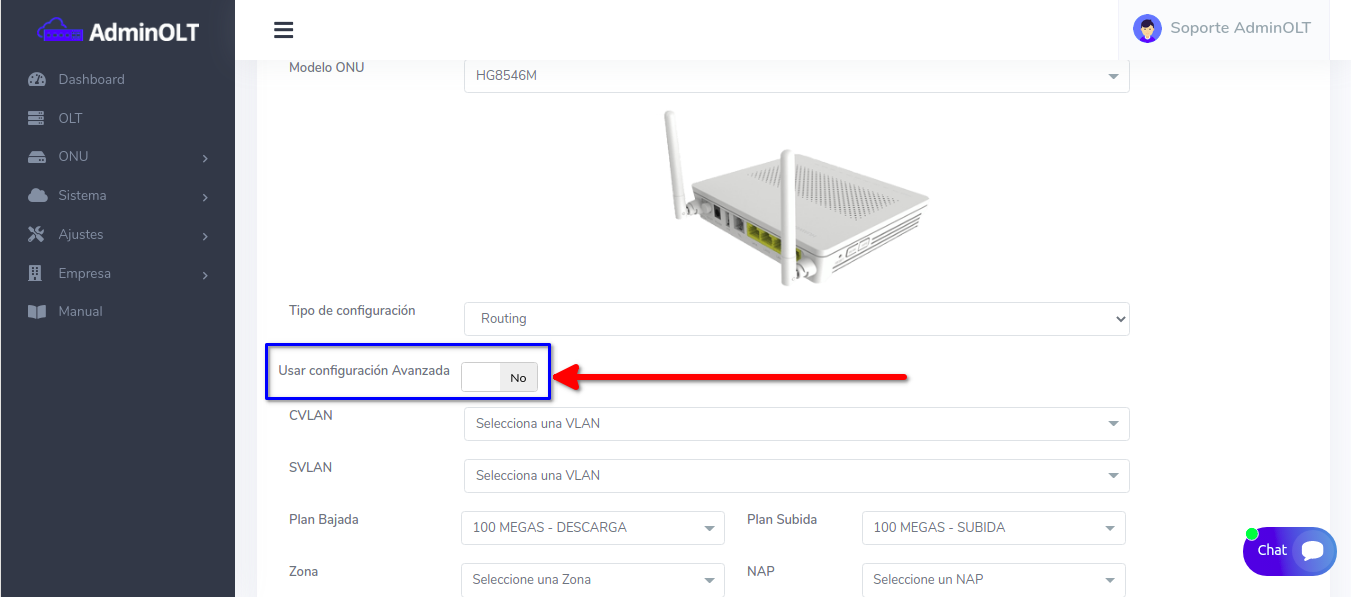Screen dimensions: 1351x597
Task: Click the Manual book icon
Action: tap(37, 312)
